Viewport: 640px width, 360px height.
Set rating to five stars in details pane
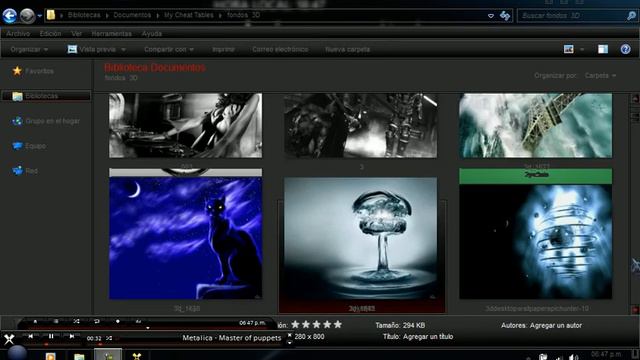338,324
